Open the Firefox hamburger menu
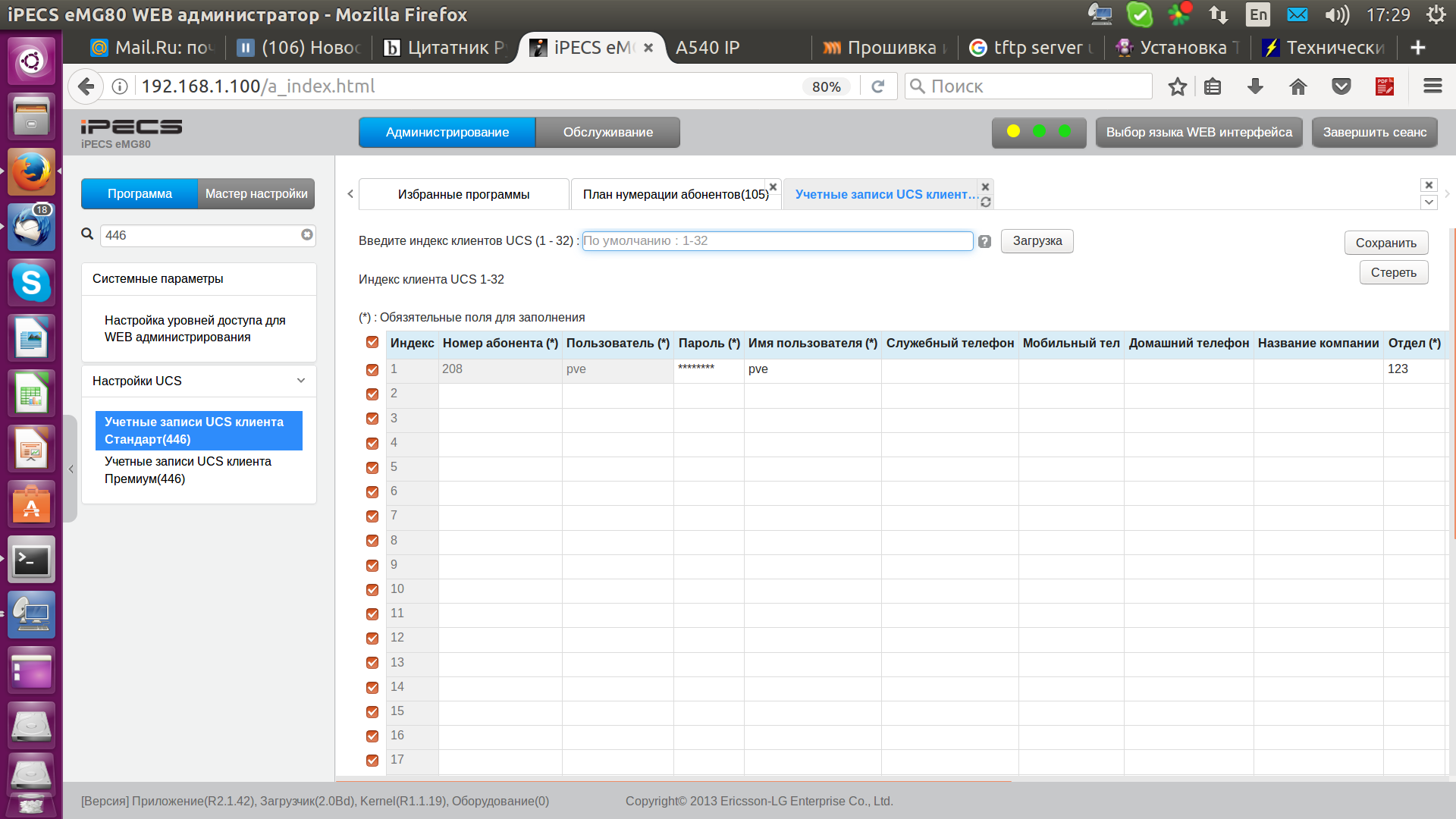 (1432, 86)
